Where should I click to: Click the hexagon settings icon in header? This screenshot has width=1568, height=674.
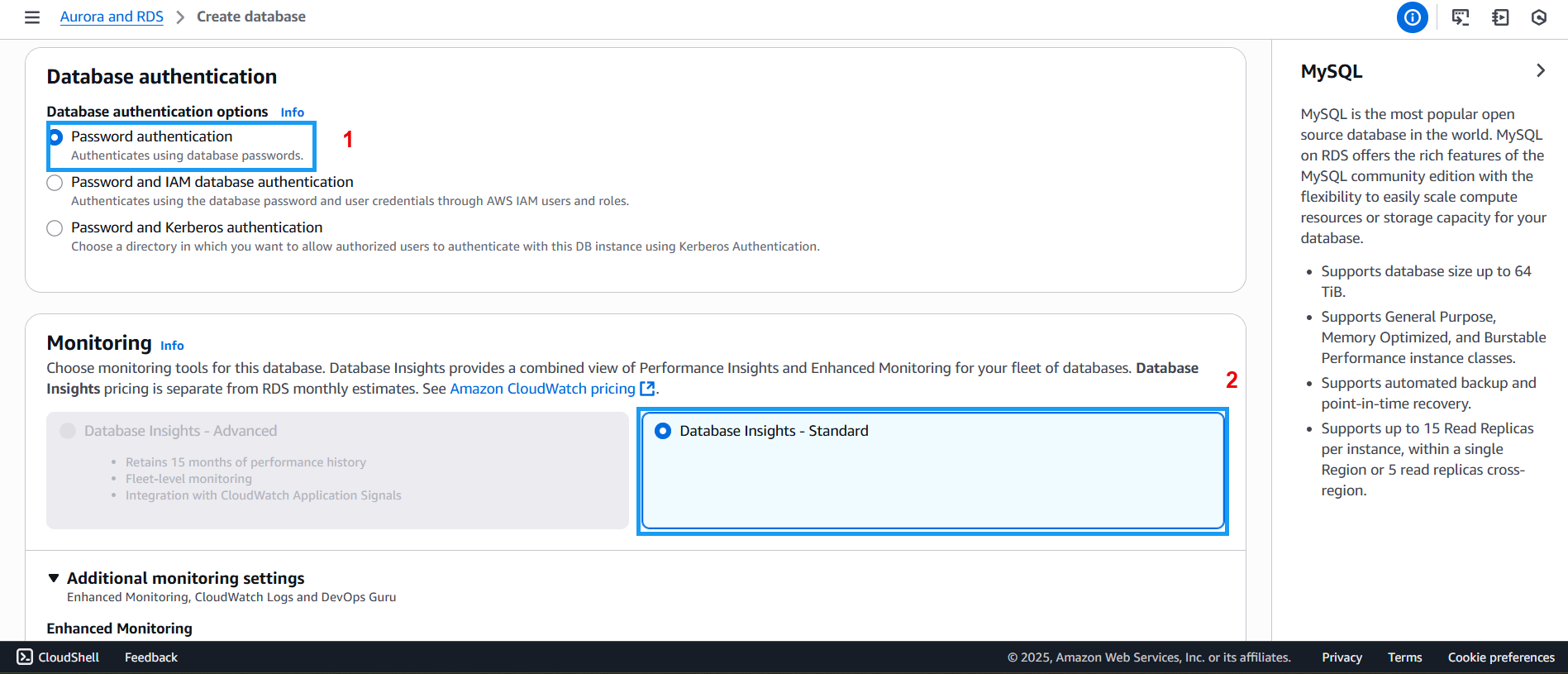[1539, 17]
